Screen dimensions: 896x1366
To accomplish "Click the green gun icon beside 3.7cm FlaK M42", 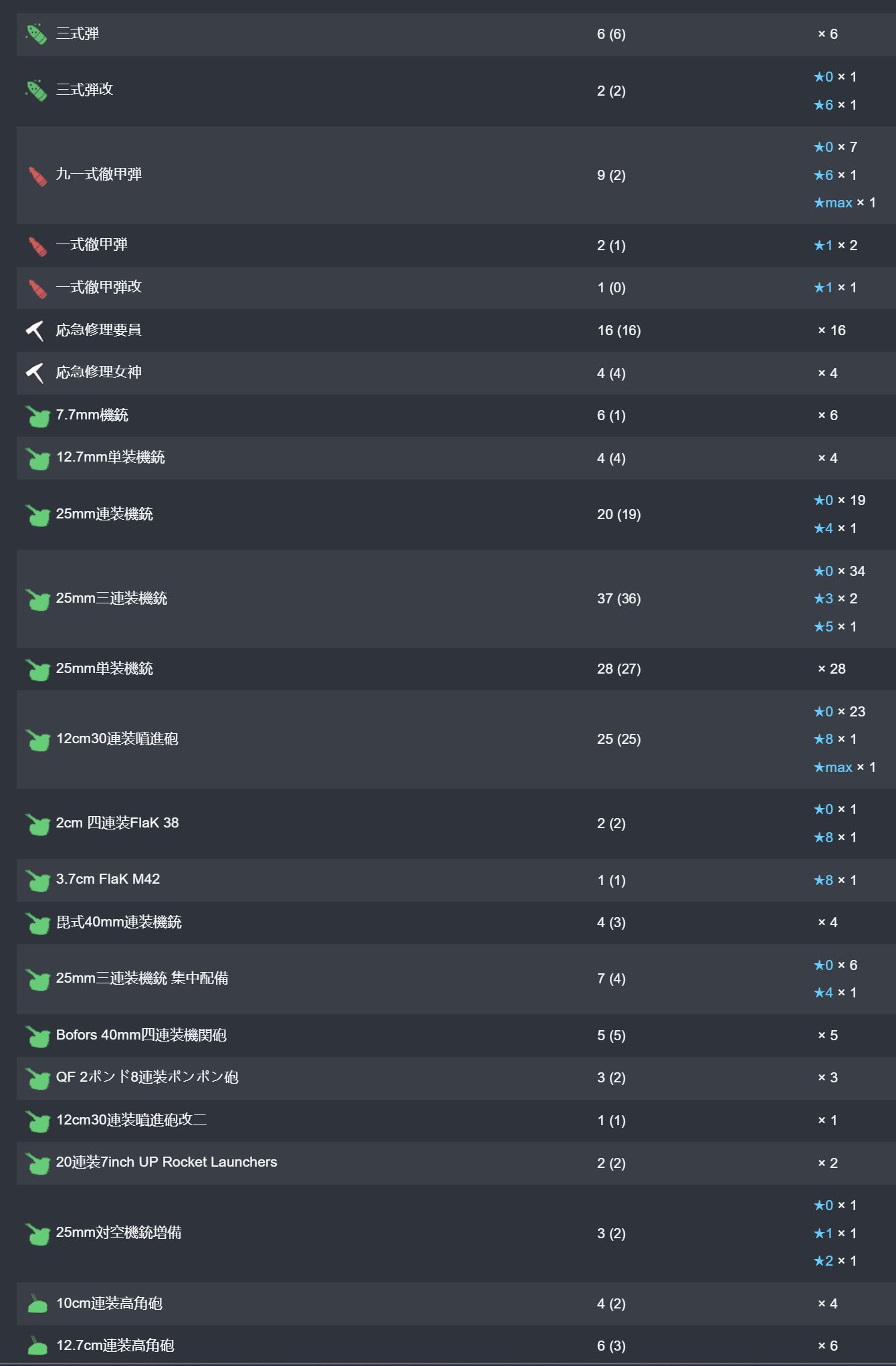I will pyautogui.click(x=38, y=881).
